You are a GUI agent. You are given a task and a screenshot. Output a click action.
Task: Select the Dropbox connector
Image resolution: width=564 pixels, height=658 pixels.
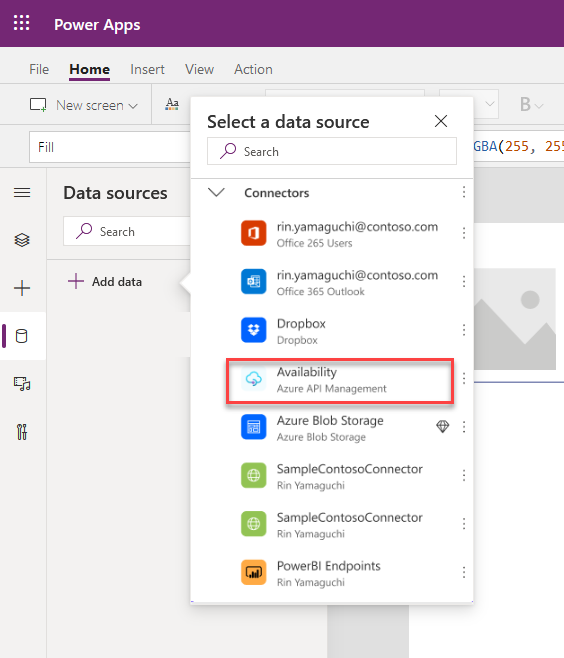coord(339,331)
